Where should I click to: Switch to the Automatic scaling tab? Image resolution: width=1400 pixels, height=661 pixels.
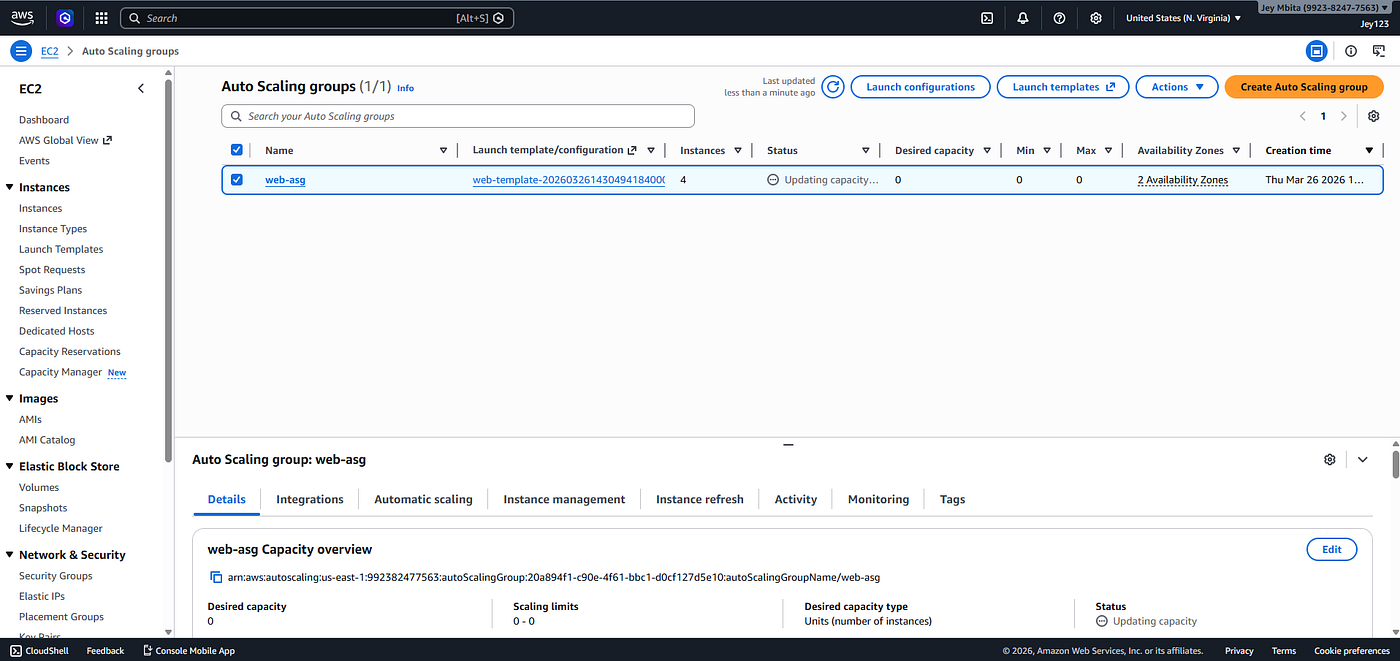(423, 499)
